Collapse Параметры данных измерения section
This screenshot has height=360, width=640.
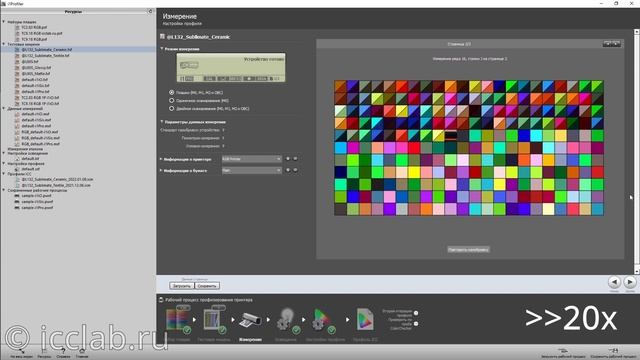(162, 122)
